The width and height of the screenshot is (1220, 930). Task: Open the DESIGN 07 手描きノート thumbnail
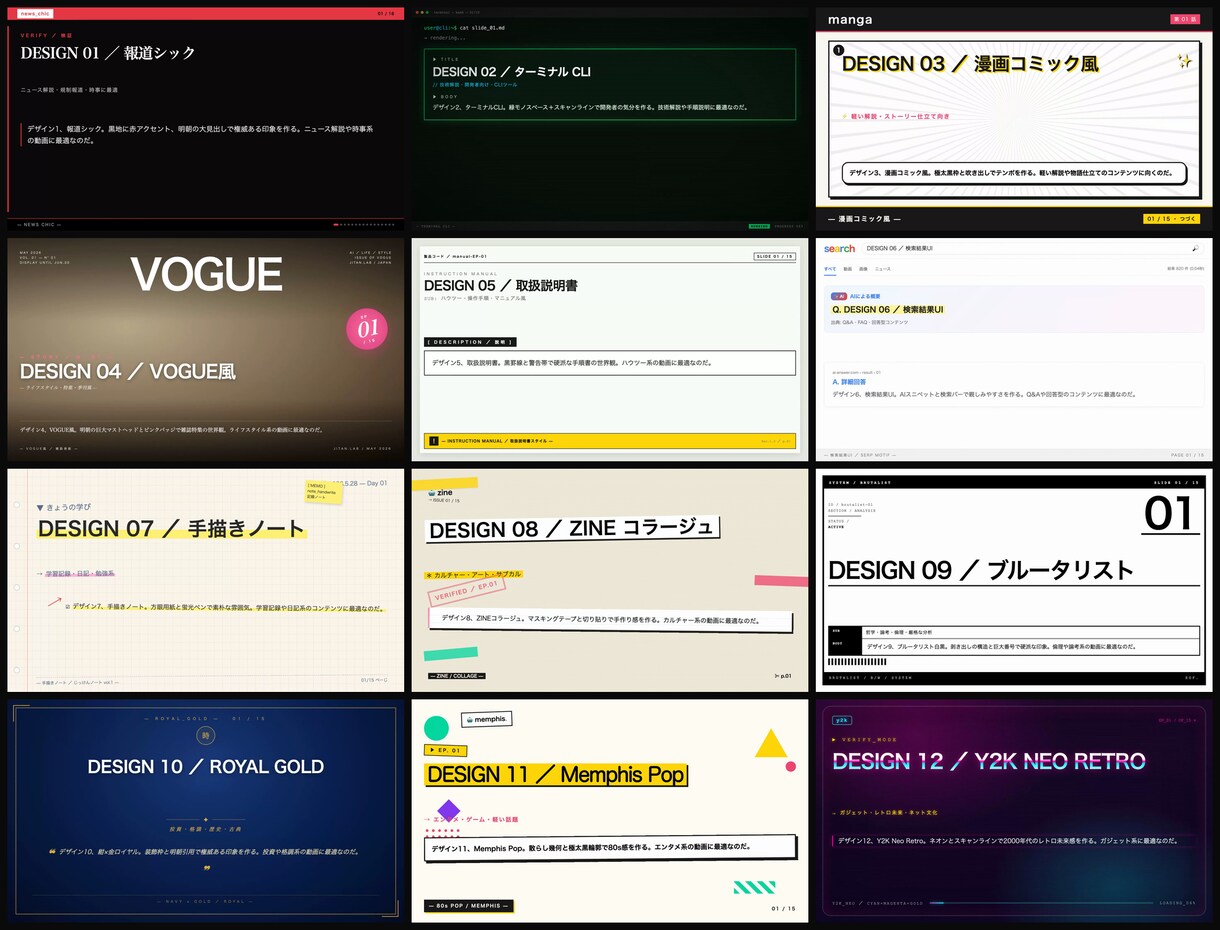(206, 580)
